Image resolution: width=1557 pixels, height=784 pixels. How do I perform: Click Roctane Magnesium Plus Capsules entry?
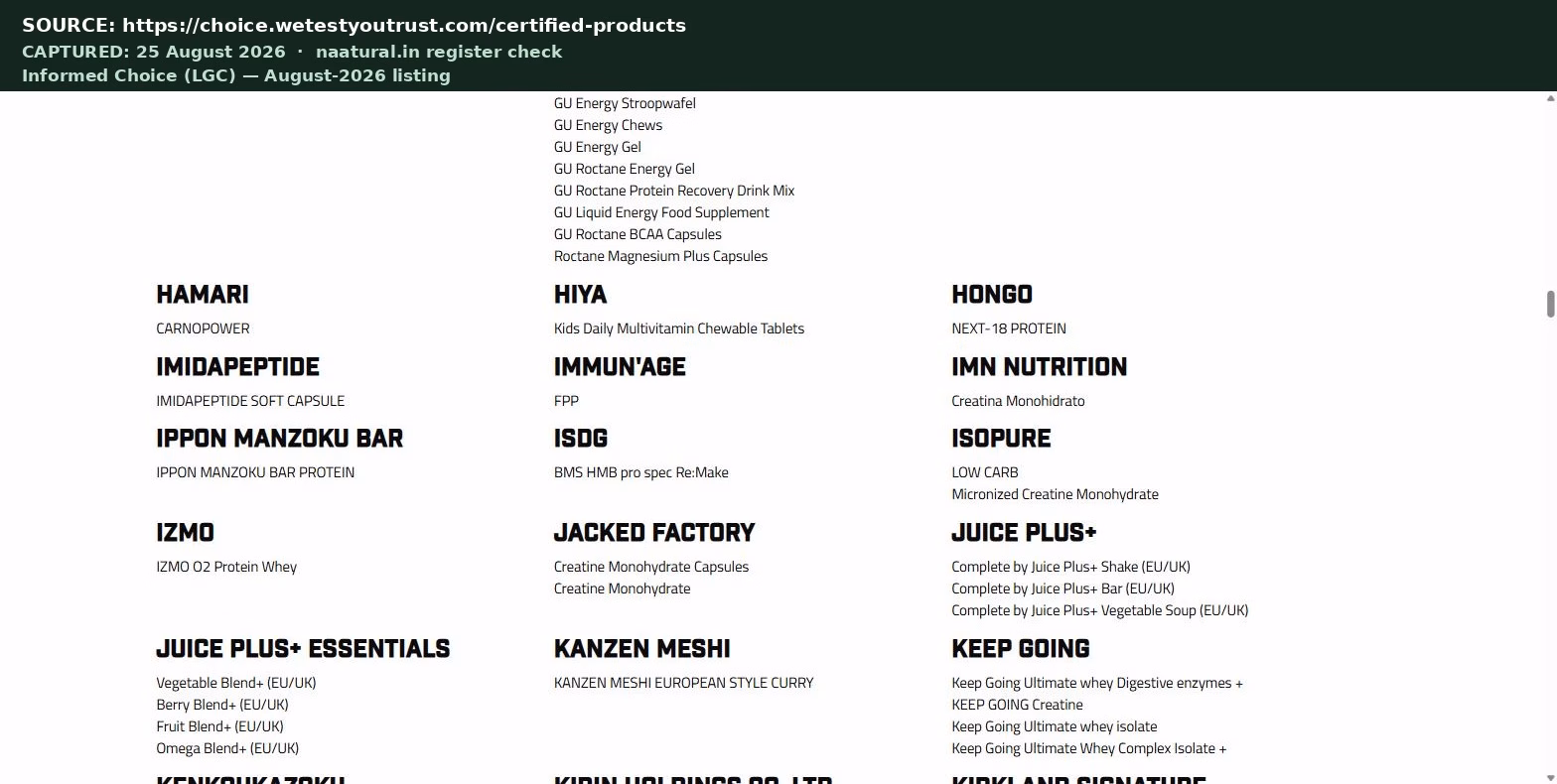[660, 256]
